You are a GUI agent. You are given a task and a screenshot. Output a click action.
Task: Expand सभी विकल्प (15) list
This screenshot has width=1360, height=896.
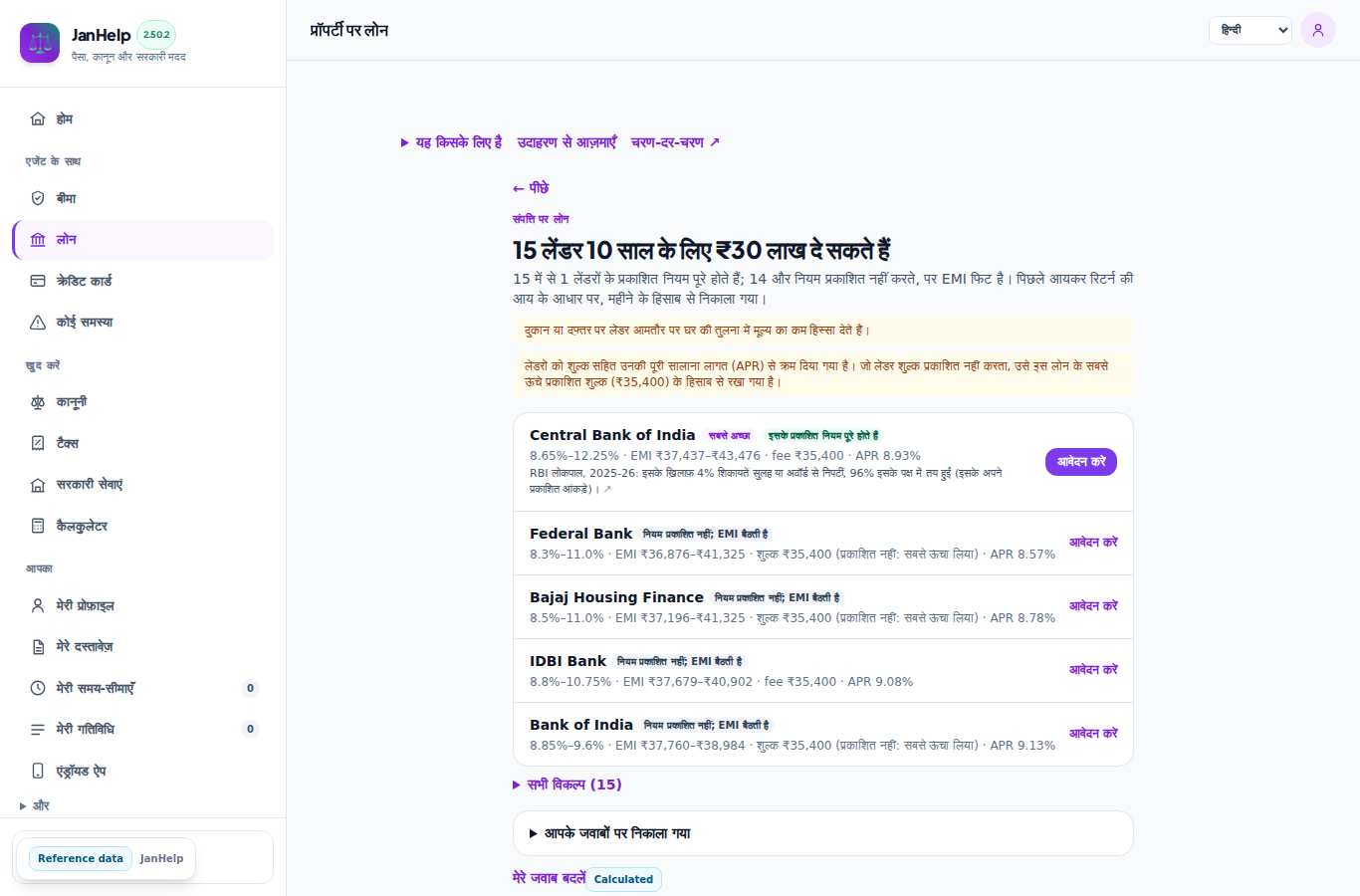point(567,784)
